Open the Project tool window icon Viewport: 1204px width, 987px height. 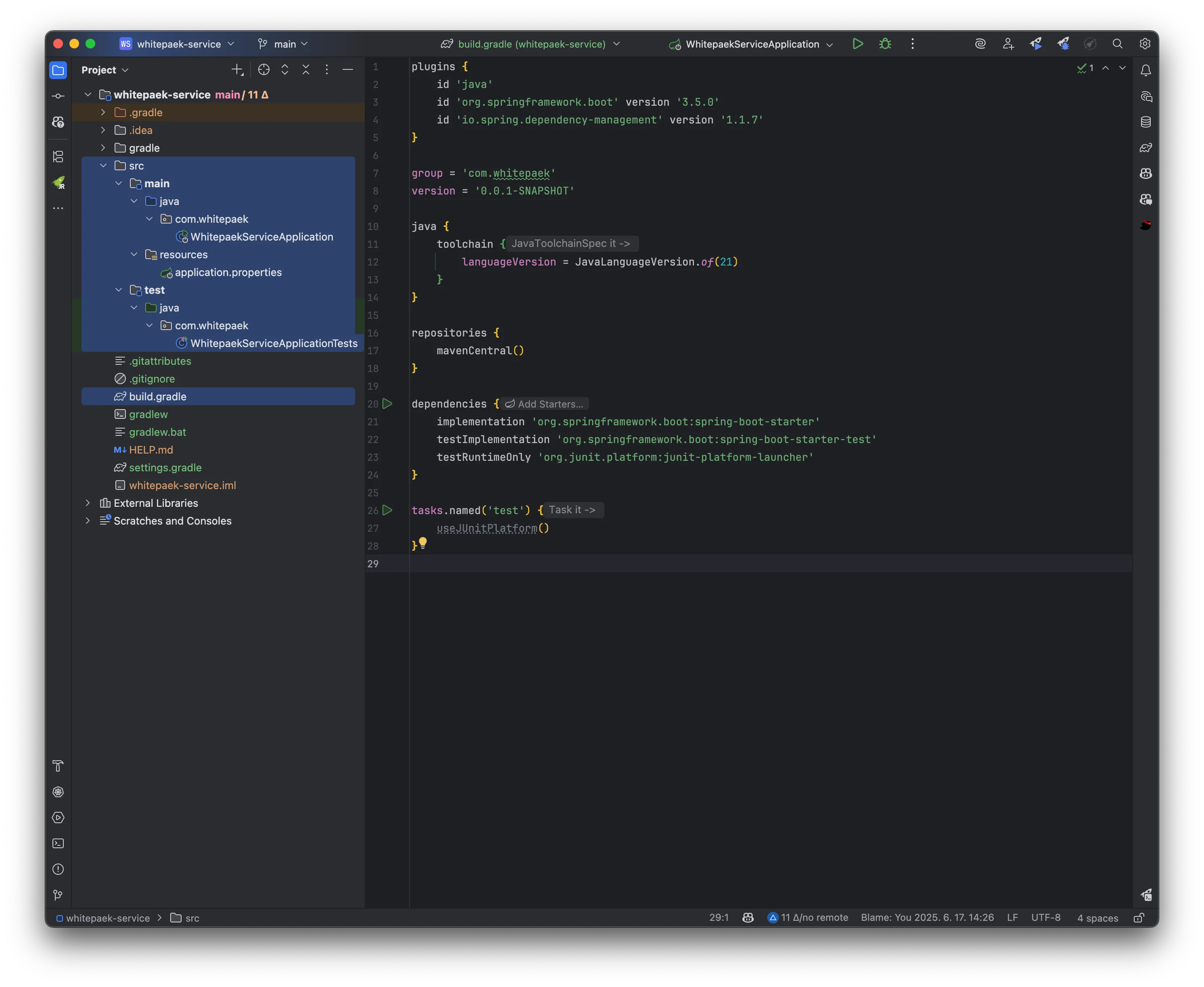pyautogui.click(x=58, y=70)
